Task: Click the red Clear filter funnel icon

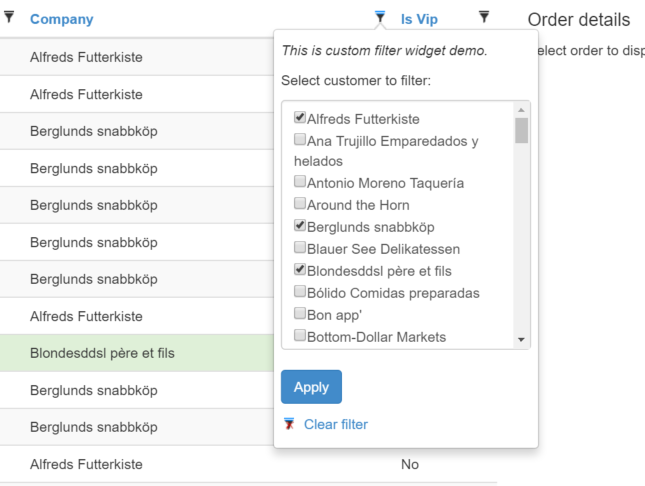Action: [x=289, y=424]
